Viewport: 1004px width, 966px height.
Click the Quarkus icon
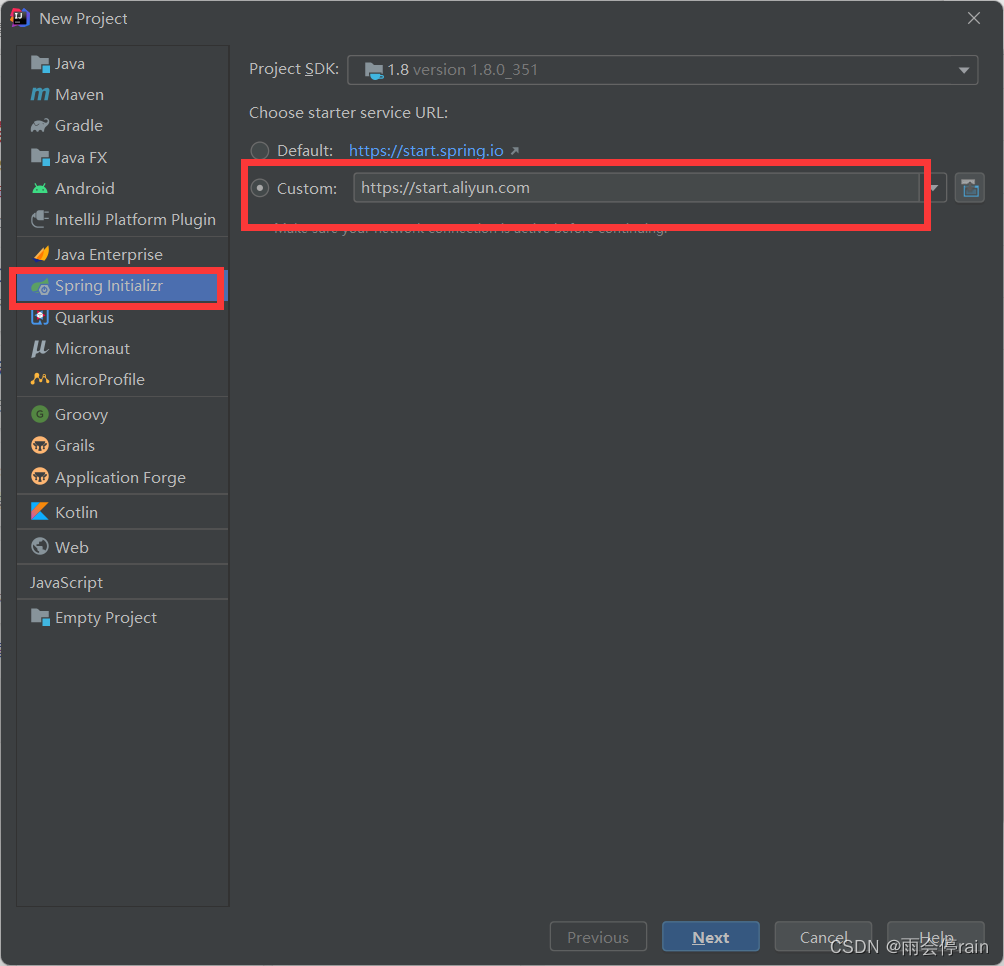pyautogui.click(x=40, y=318)
